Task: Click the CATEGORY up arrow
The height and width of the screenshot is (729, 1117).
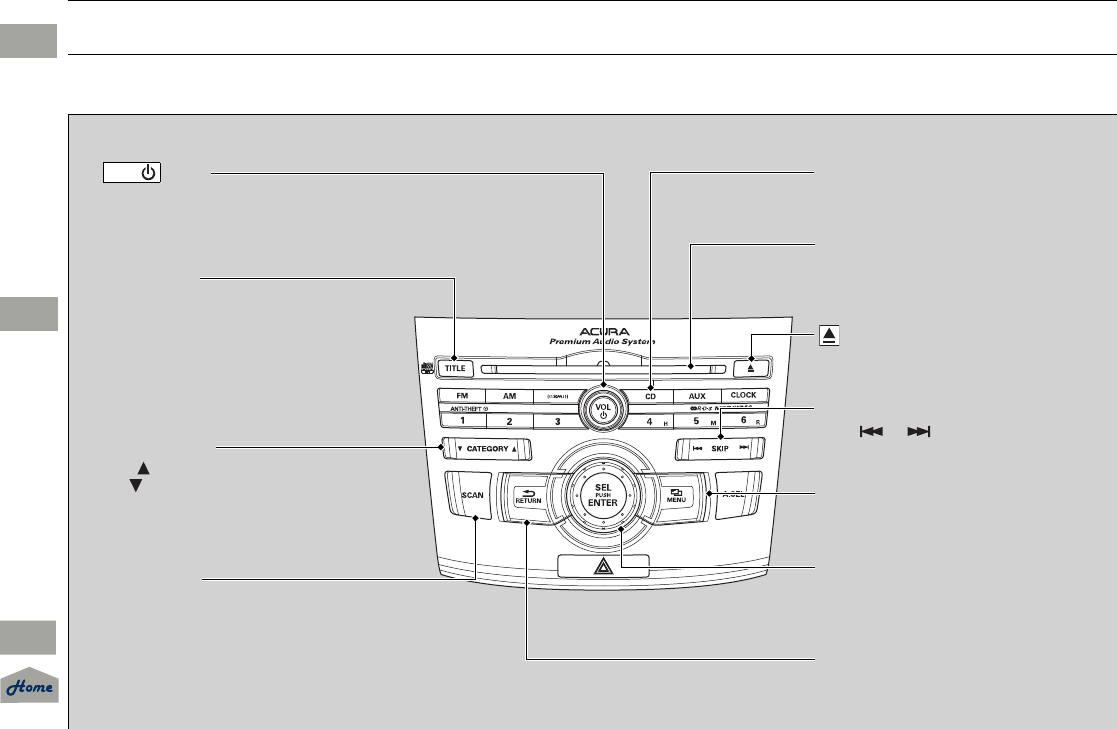Action: tap(514, 449)
